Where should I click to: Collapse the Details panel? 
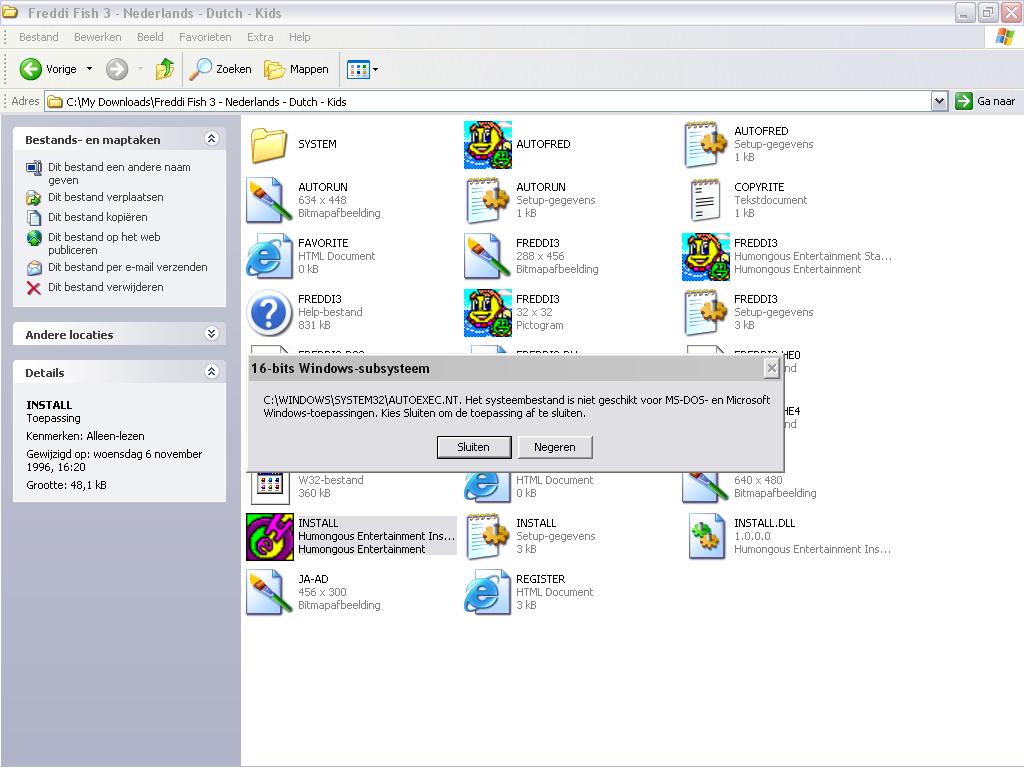[211, 372]
